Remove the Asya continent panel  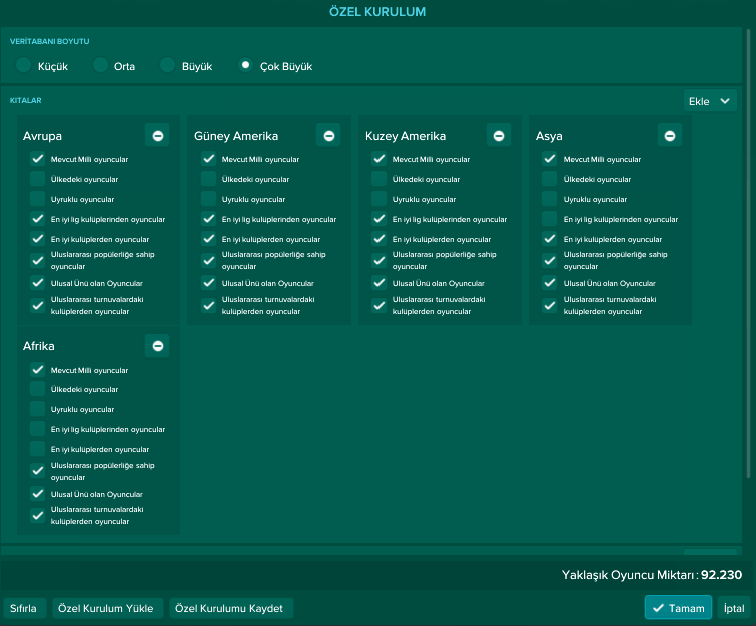point(670,136)
